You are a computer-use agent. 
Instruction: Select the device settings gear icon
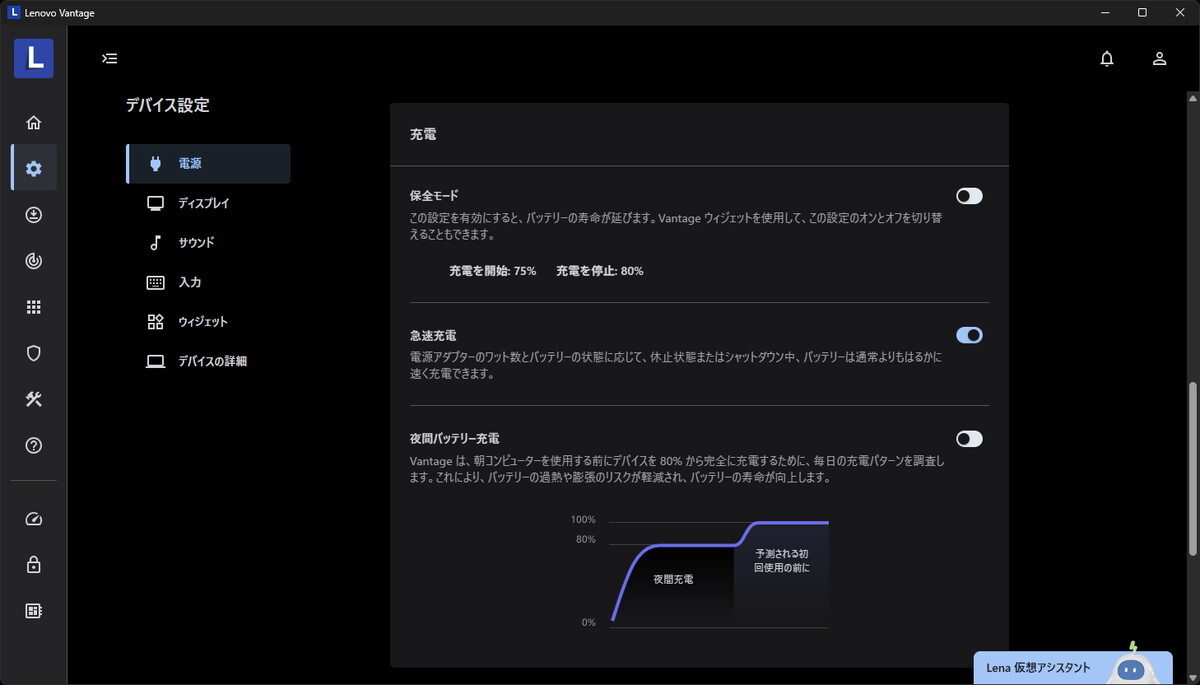click(34, 168)
